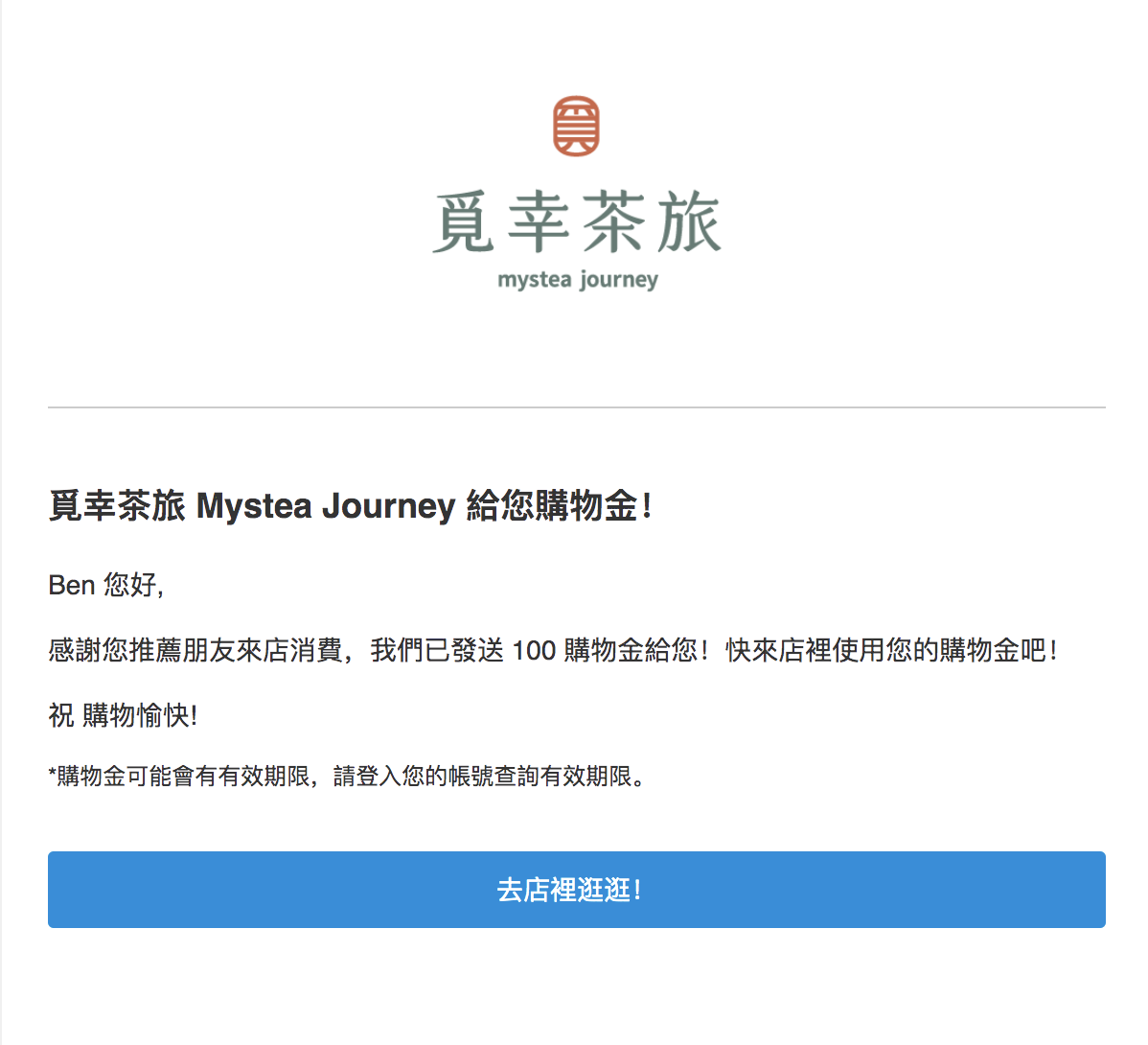Click the blue 去店裡逛逛! button

576,889
